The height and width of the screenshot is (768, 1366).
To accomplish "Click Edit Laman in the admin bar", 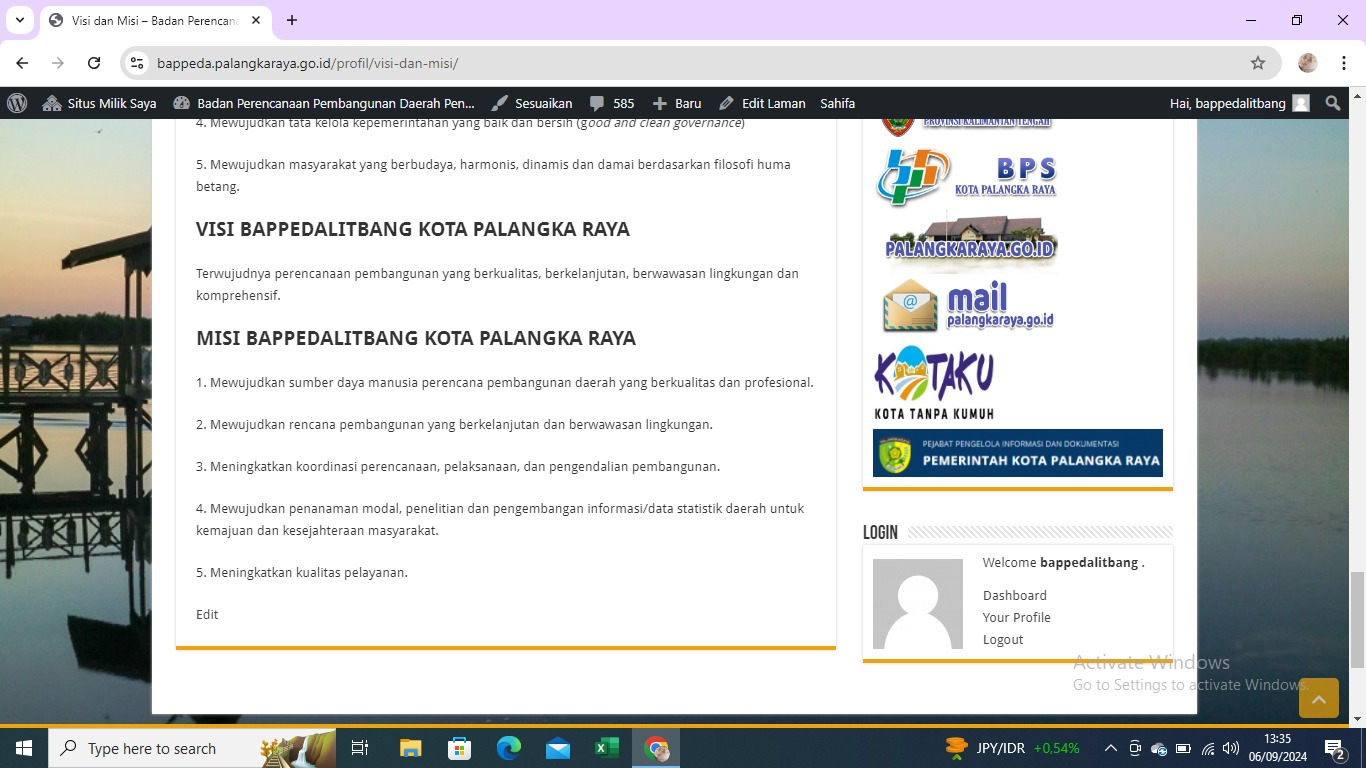I will (762, 103).
